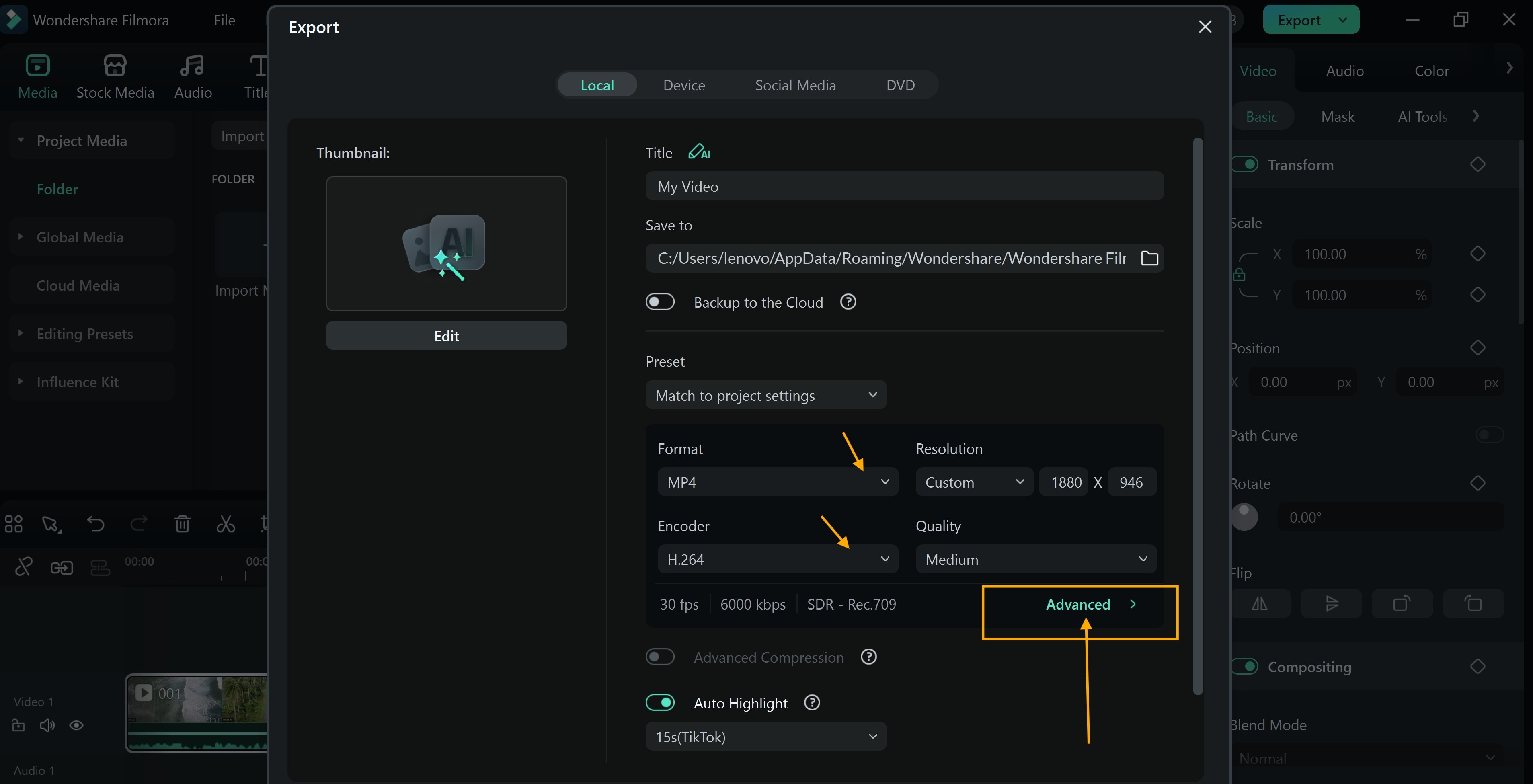Click Edit thumbnail button
The width and height of the screenshot is (1533, 784).
tap(446, 336)
